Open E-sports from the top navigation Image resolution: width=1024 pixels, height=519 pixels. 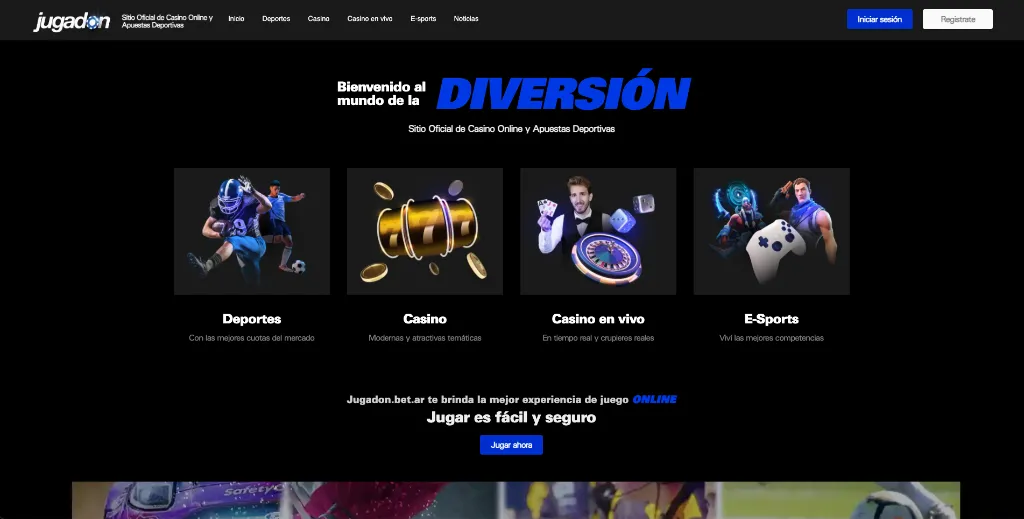tap(423, 19)
